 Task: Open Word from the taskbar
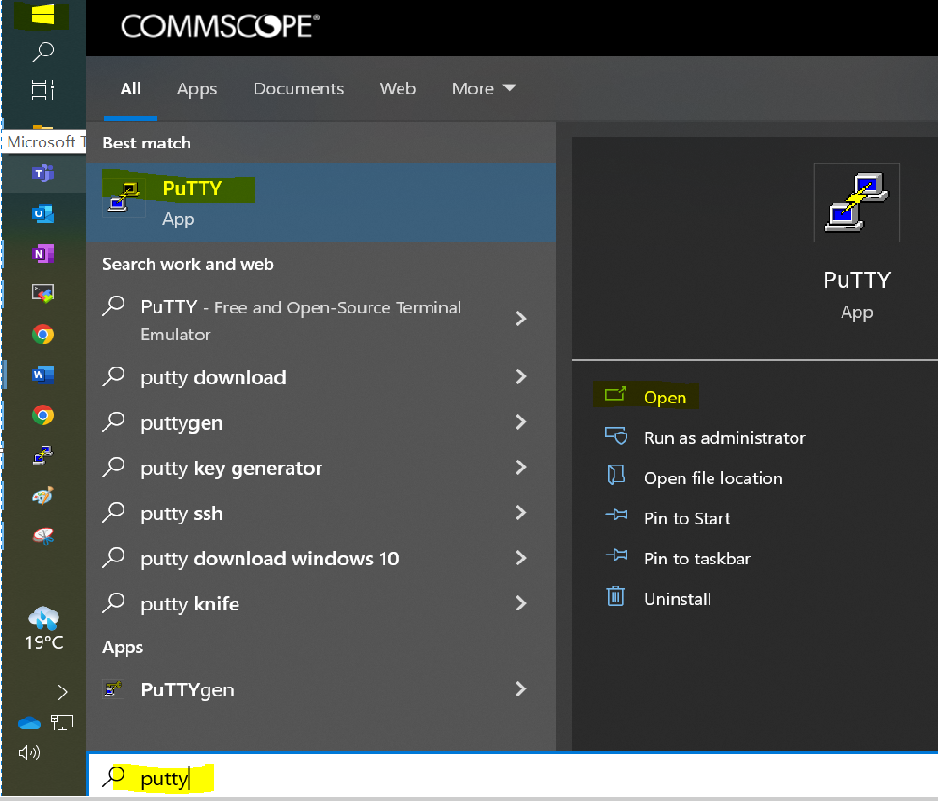[x=42, y=375]
